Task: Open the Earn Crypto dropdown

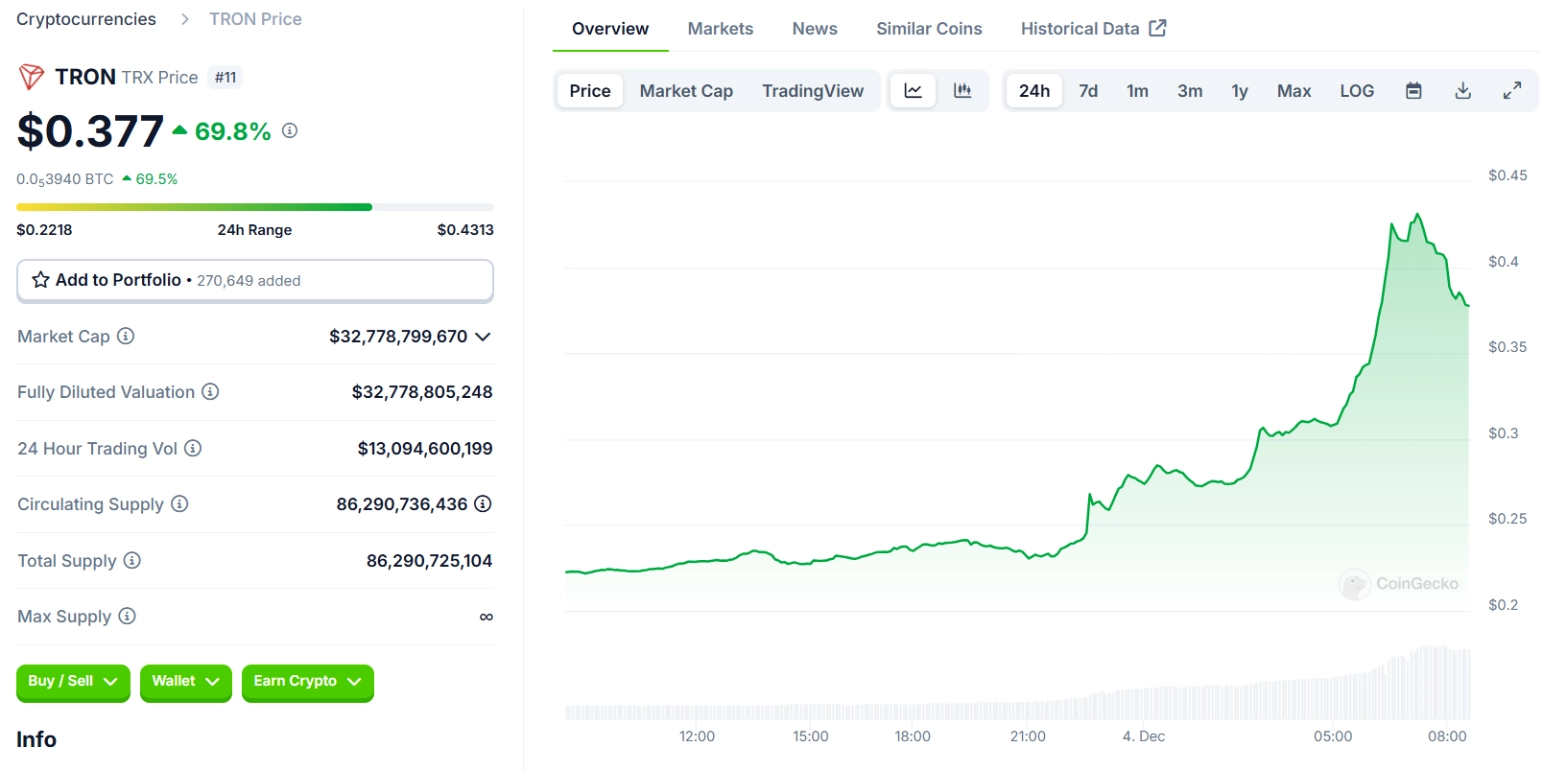Action: click(x=308, y=682)
